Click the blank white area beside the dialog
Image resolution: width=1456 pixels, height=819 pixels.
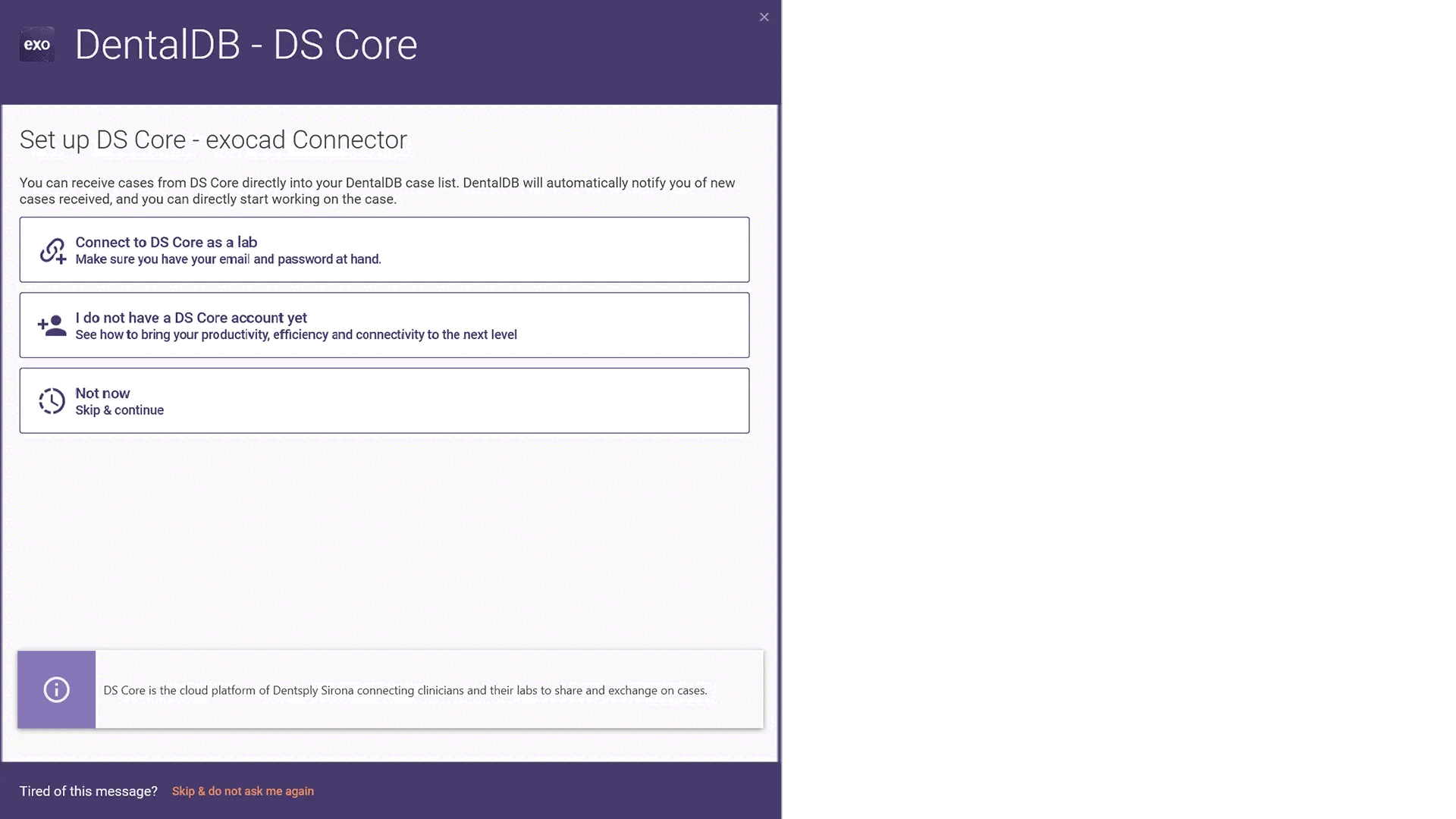pos(1115,409)
